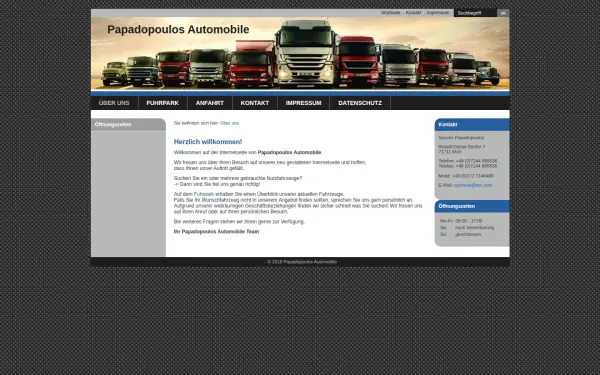Go to the Fuhrpark page
This screenshot has height=375, width=600.
[x=163, y=103]
